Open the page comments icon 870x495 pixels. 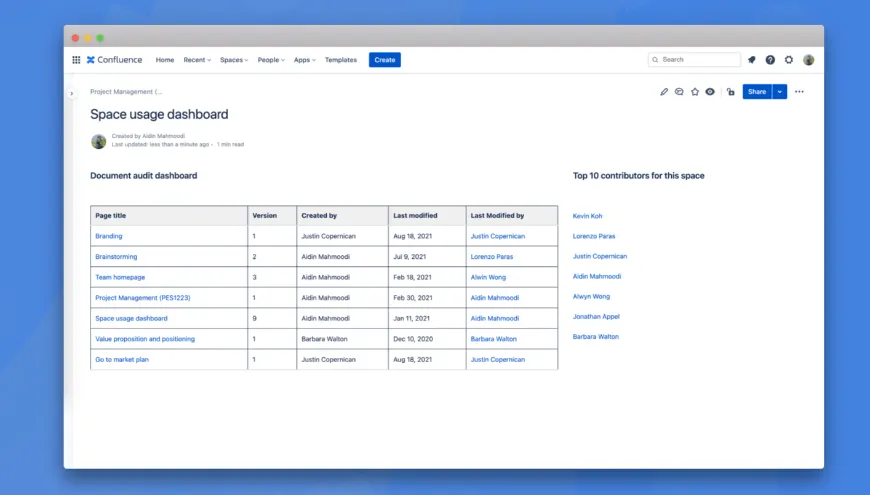pyautogui.click(x=679, y=92)
